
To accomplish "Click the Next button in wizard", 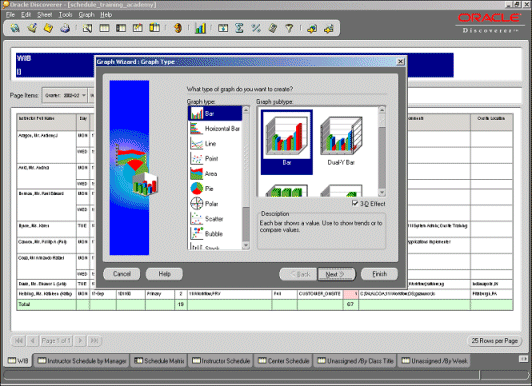I will pos(336,274).
